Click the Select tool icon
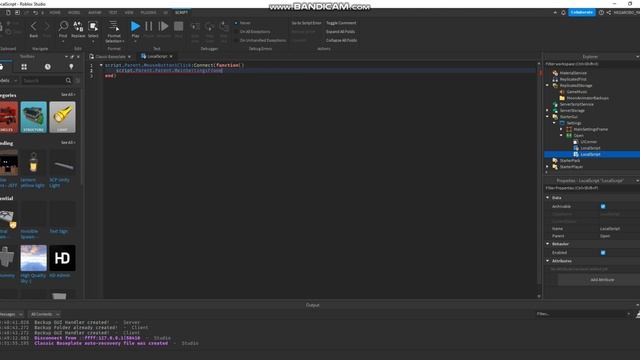Screen dimensions: 640x360 pos(93,27)
